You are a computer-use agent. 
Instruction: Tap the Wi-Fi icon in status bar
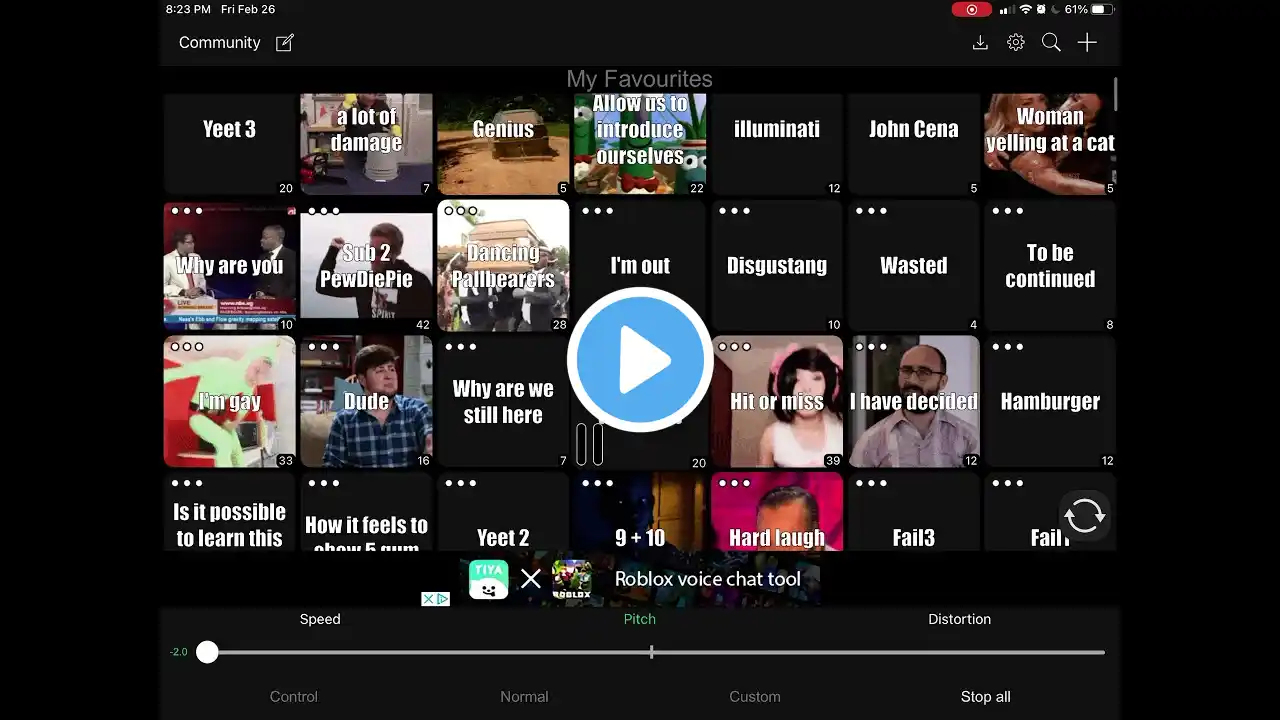pos(1025,9)
